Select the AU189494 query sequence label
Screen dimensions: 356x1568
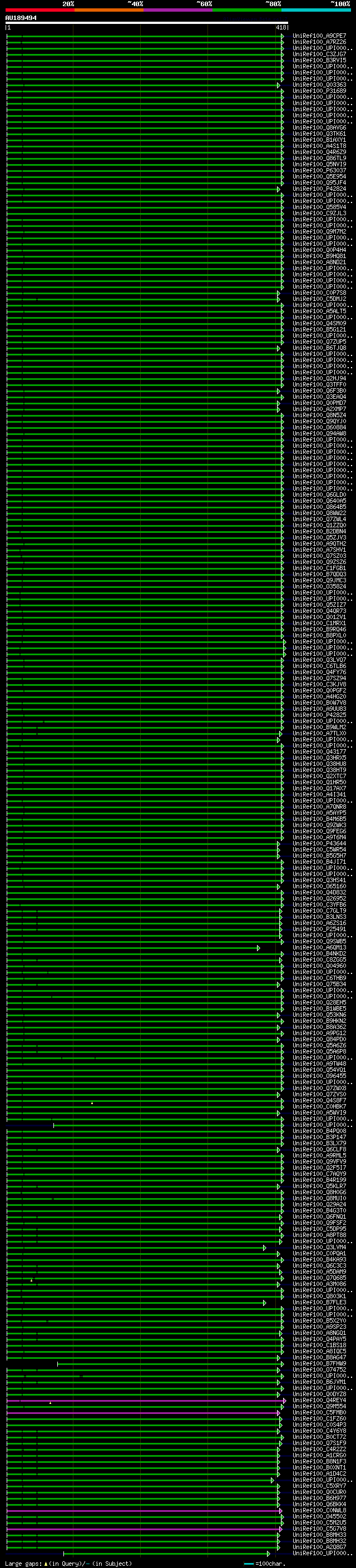pyautogui.click(x=21, y=18)
